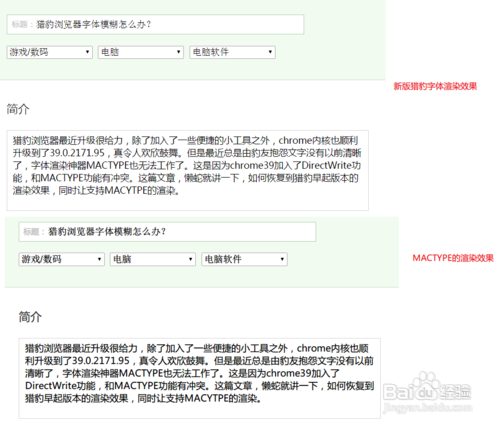500x425 pixels.
Task: Click the lower 简介 heading
Action: 30,317
